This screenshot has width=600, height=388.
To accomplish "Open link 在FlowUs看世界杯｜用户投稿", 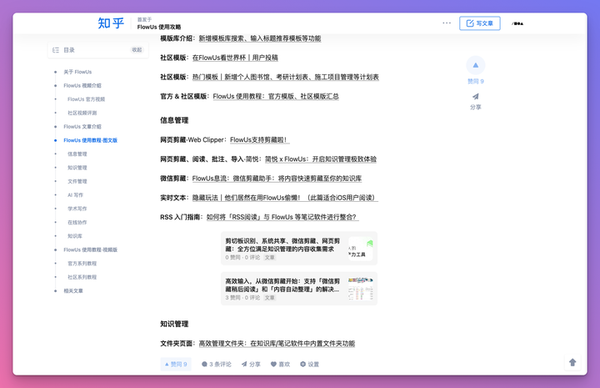I will (235, 58).
